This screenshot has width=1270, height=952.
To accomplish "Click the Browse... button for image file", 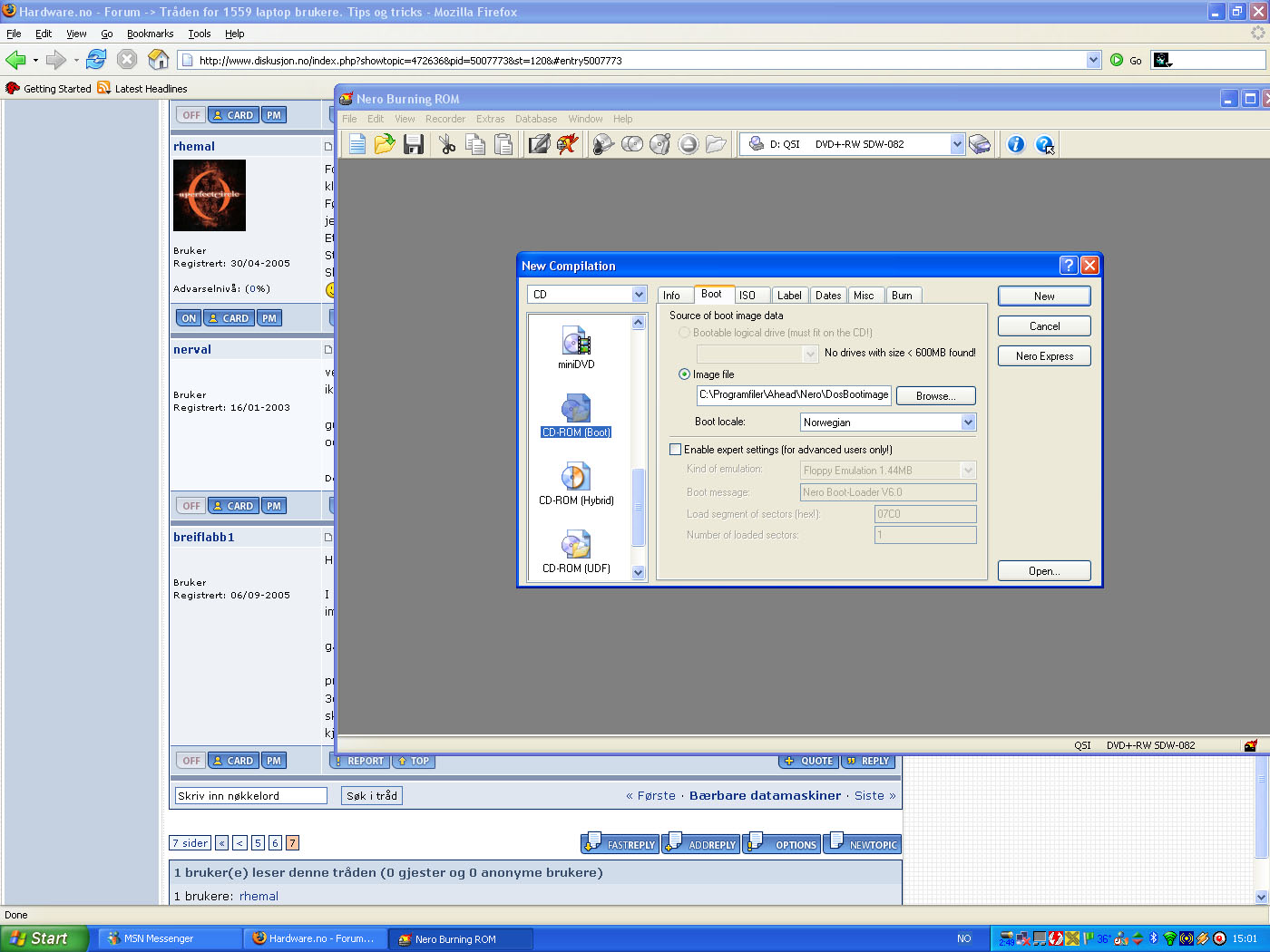I will 936,396.
